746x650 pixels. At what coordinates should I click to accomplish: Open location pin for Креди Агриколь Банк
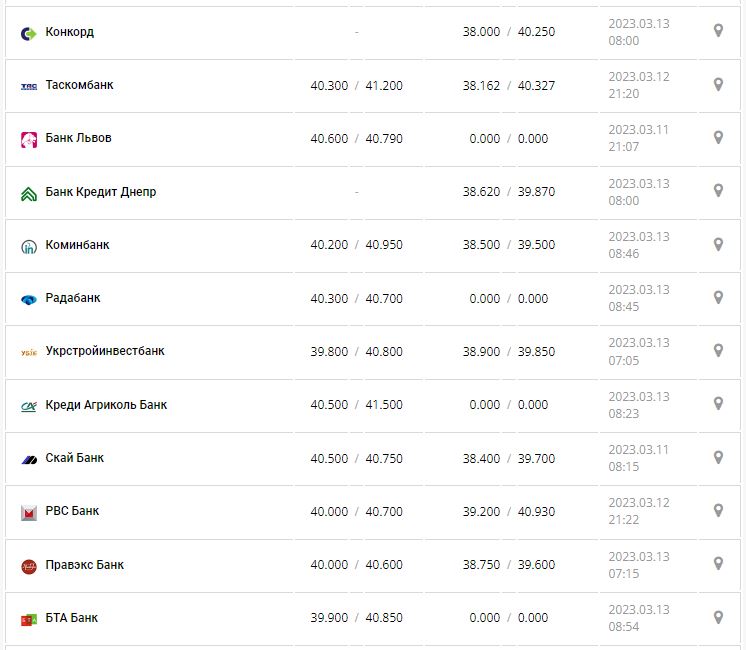718,404
